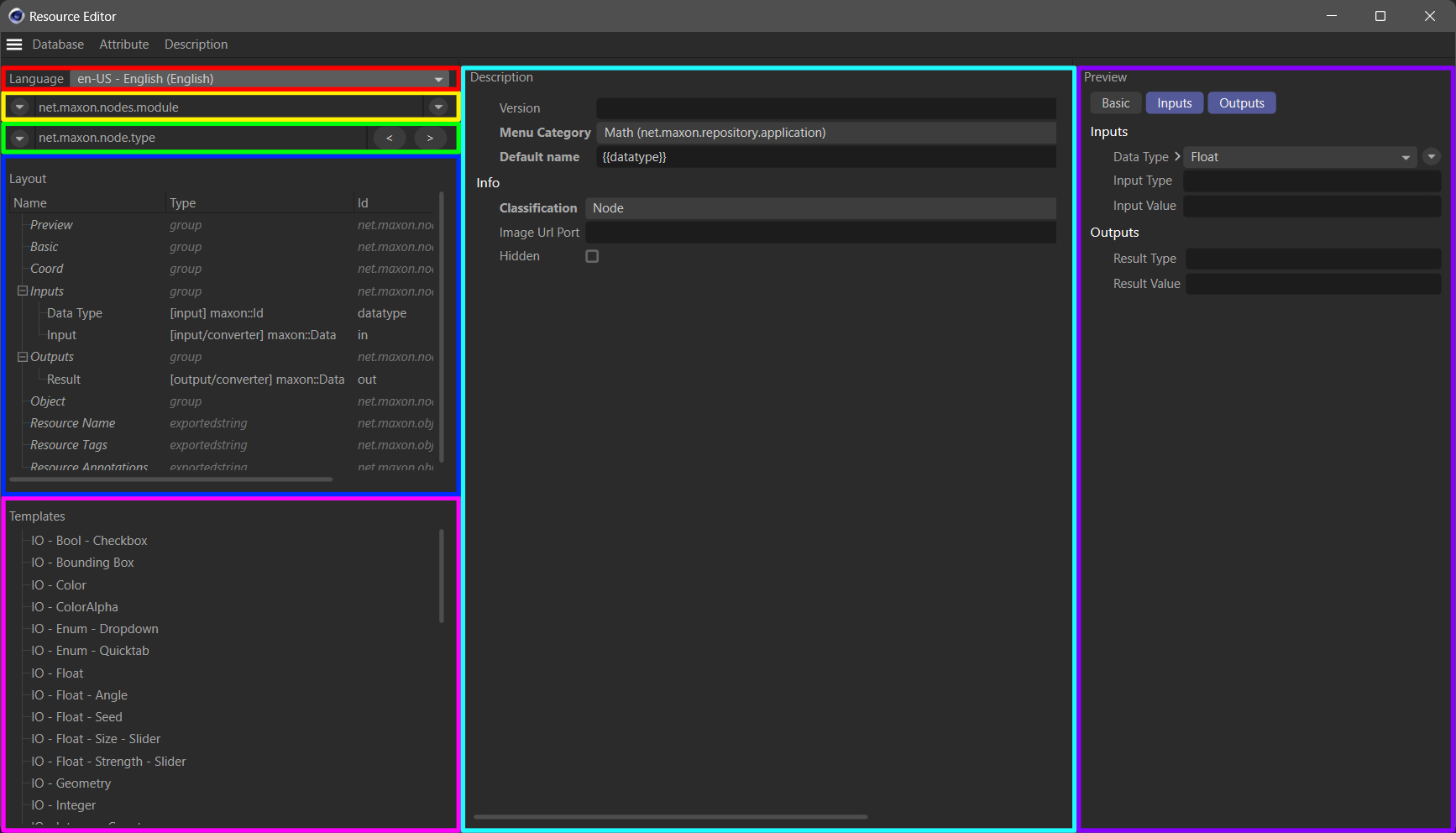Viewport: 1456px width, 833px height.
Task: Go to previous node with < button
Action: (x=389, y=138)
